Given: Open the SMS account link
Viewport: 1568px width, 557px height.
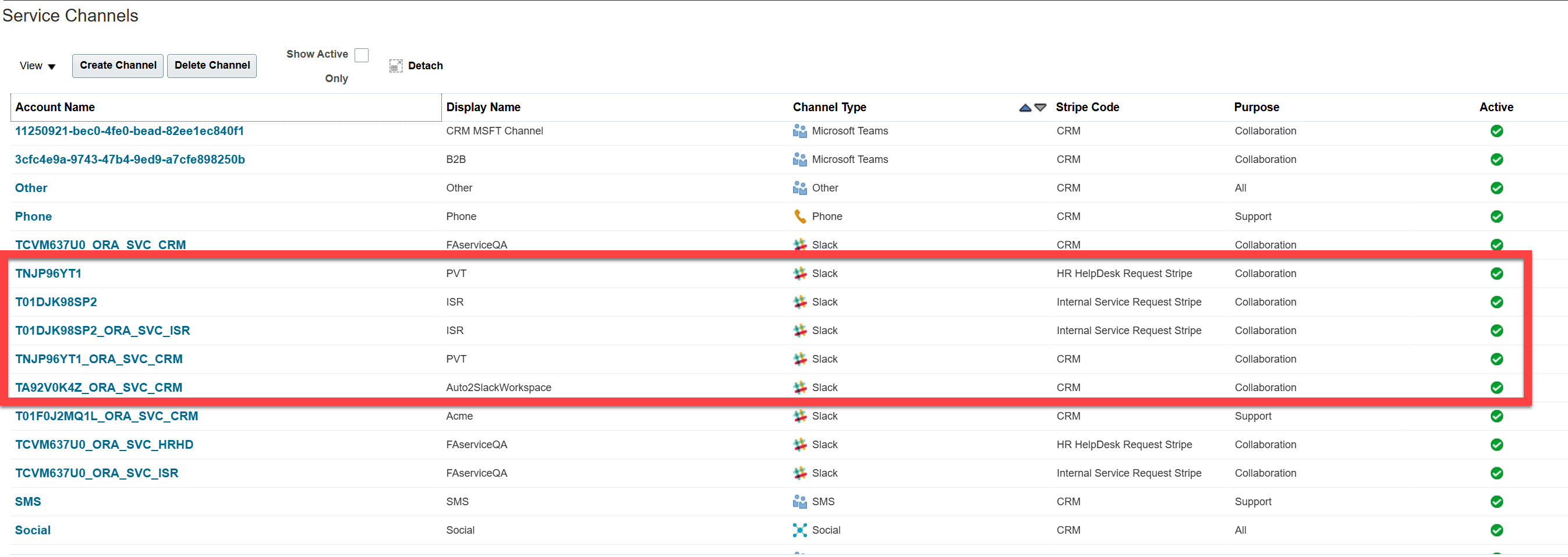Looking at the screenshot, I should pos(28,502).
